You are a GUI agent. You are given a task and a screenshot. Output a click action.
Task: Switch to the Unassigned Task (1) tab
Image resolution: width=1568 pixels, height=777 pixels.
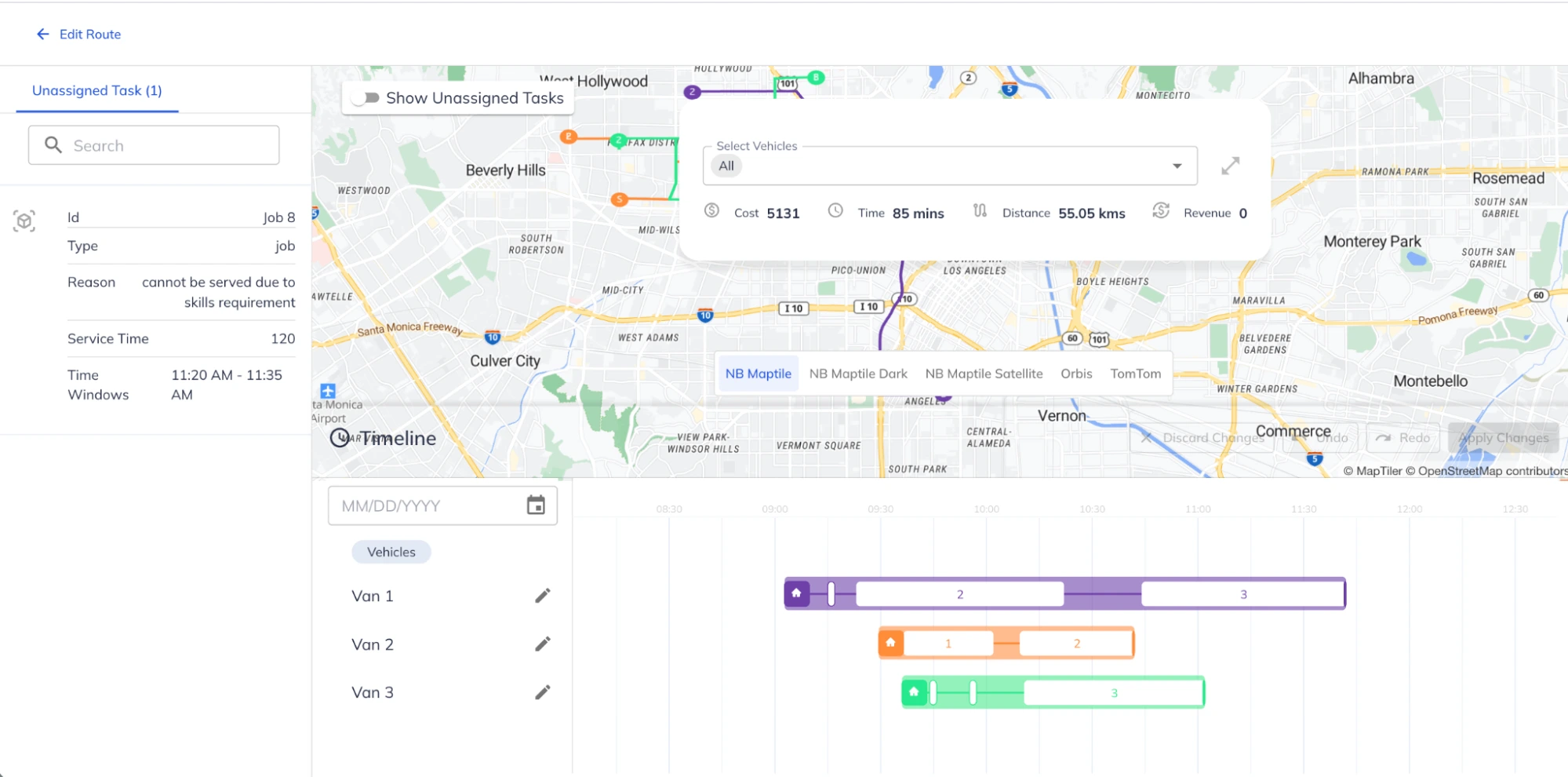(97, 90)
